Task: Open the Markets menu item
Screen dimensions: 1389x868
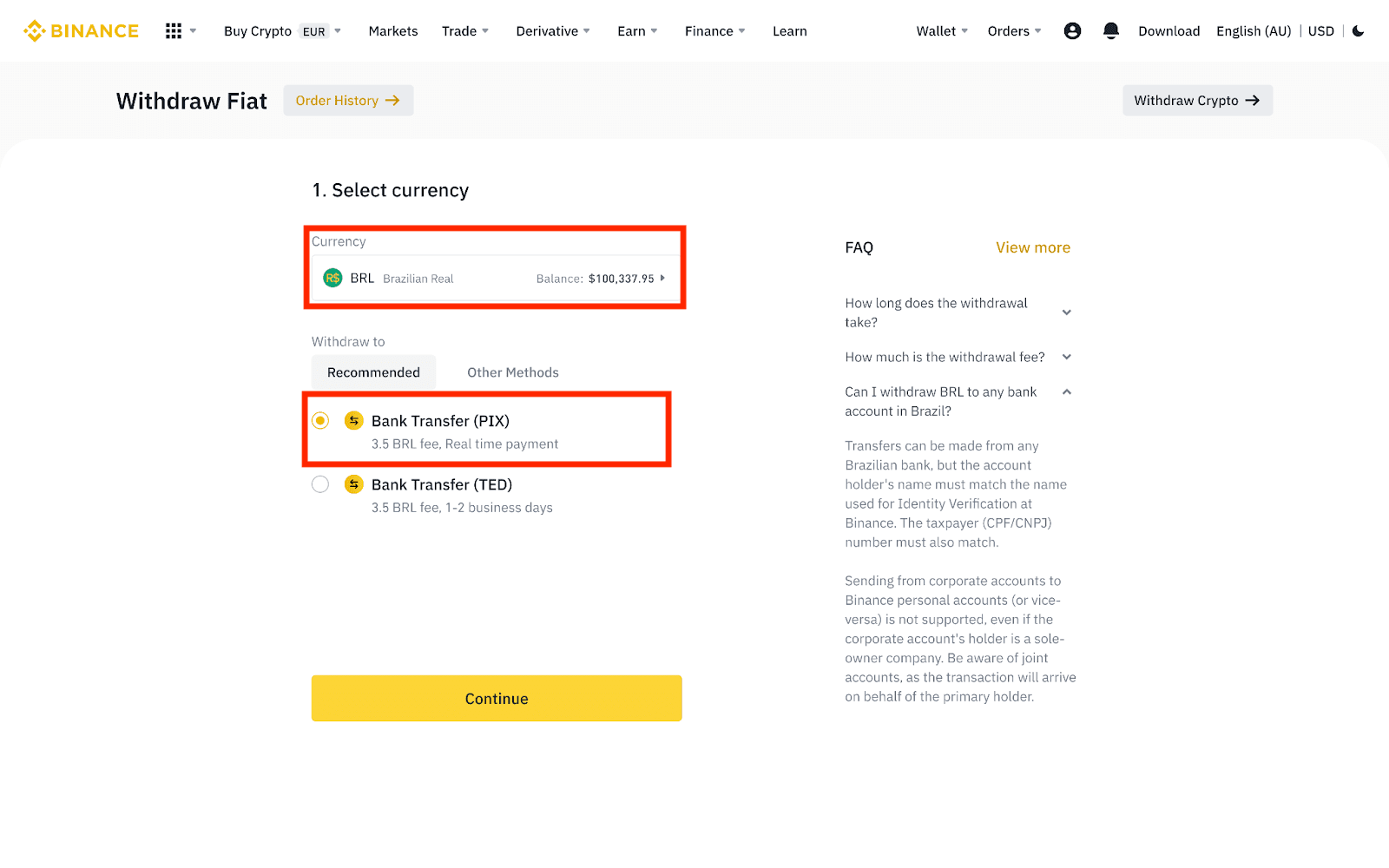Action: point(393,31)
